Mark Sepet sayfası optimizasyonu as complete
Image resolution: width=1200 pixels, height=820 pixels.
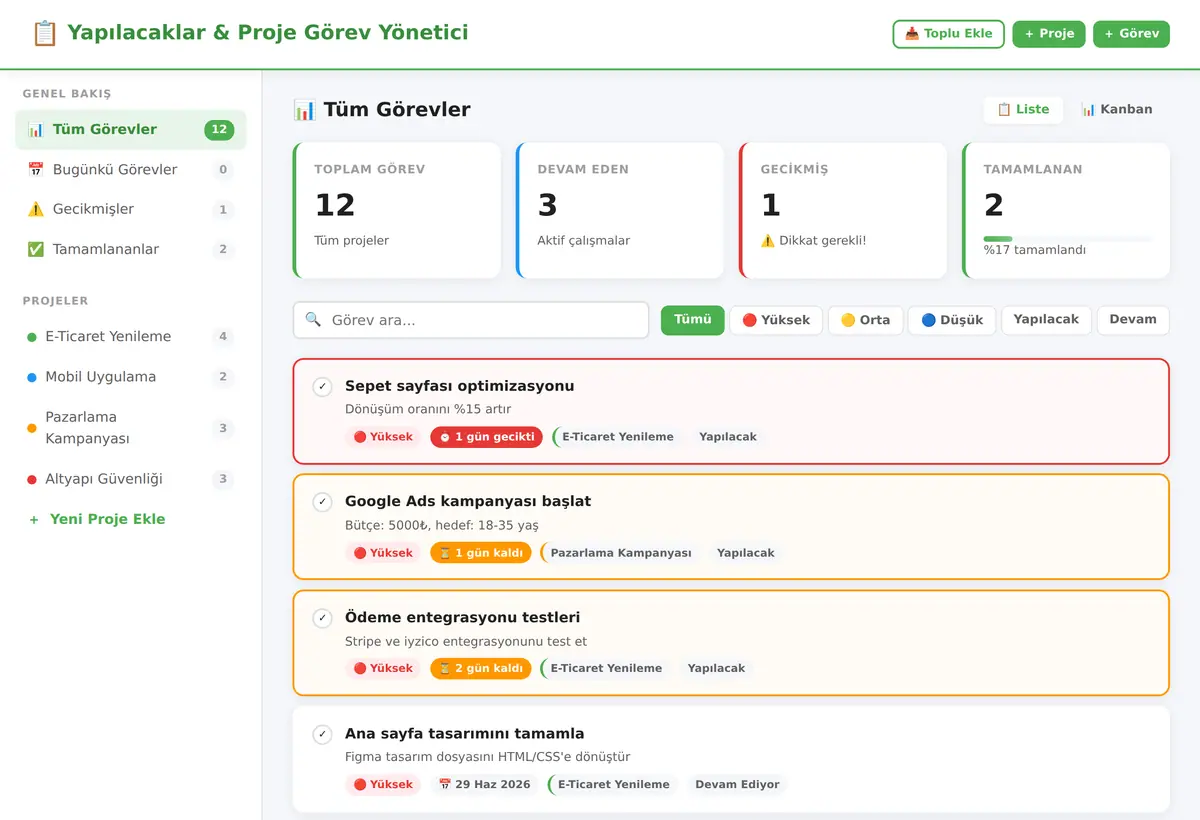(x=322, y=387)
